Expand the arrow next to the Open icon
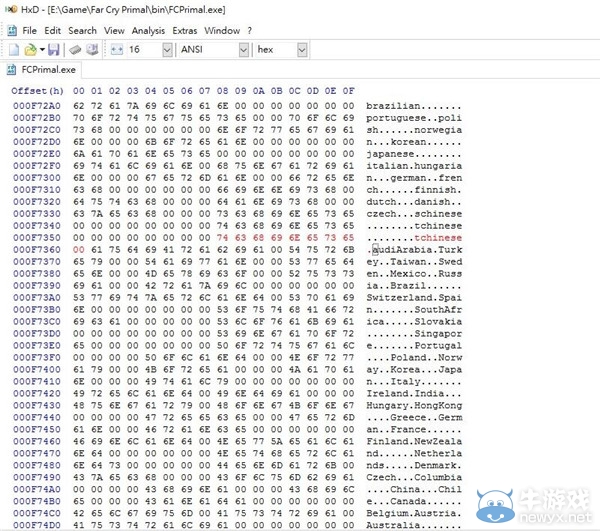Screen dimensions: 600x531 pos(42,50)
